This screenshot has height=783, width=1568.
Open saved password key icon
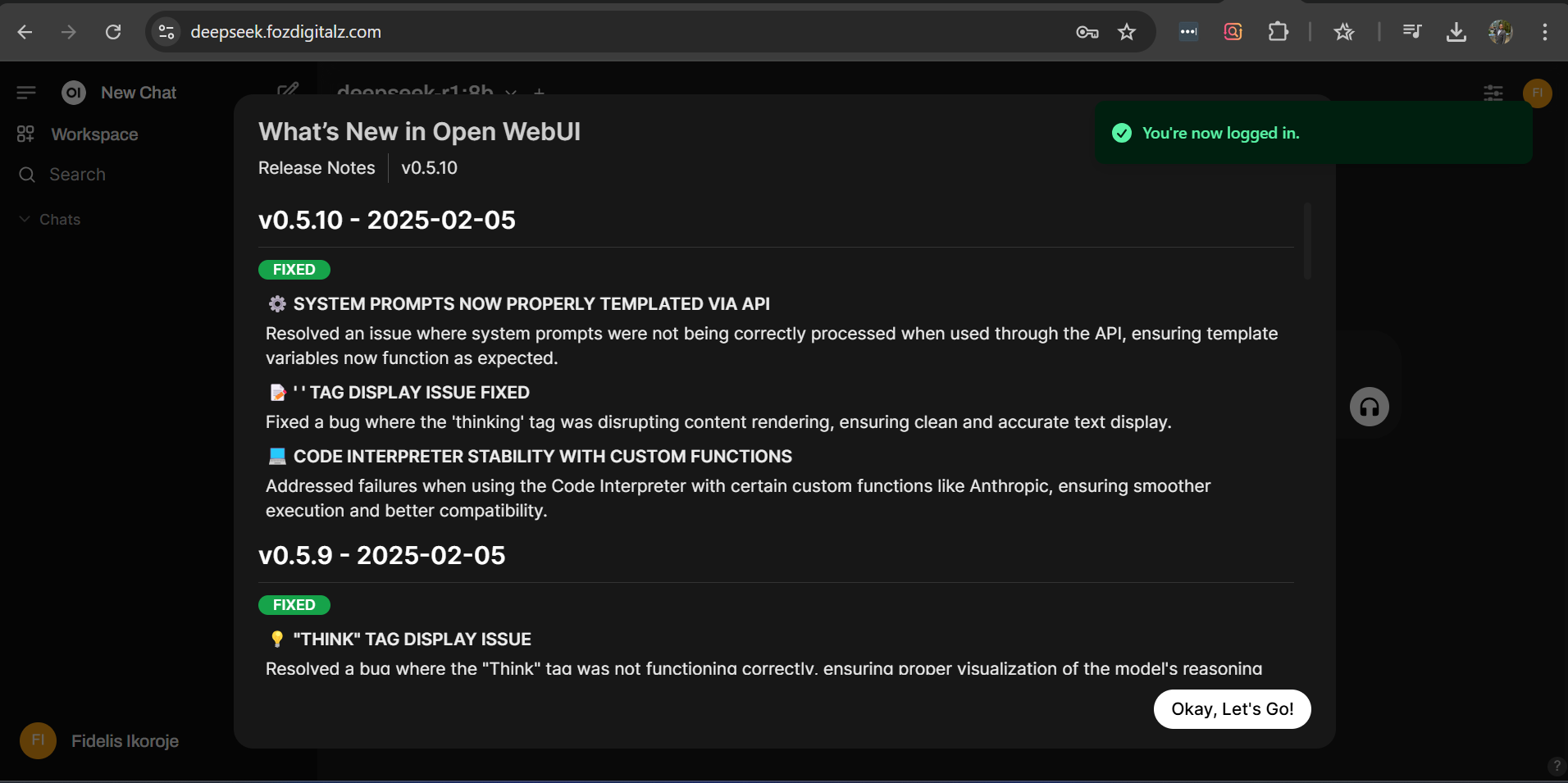[1087, 32]
